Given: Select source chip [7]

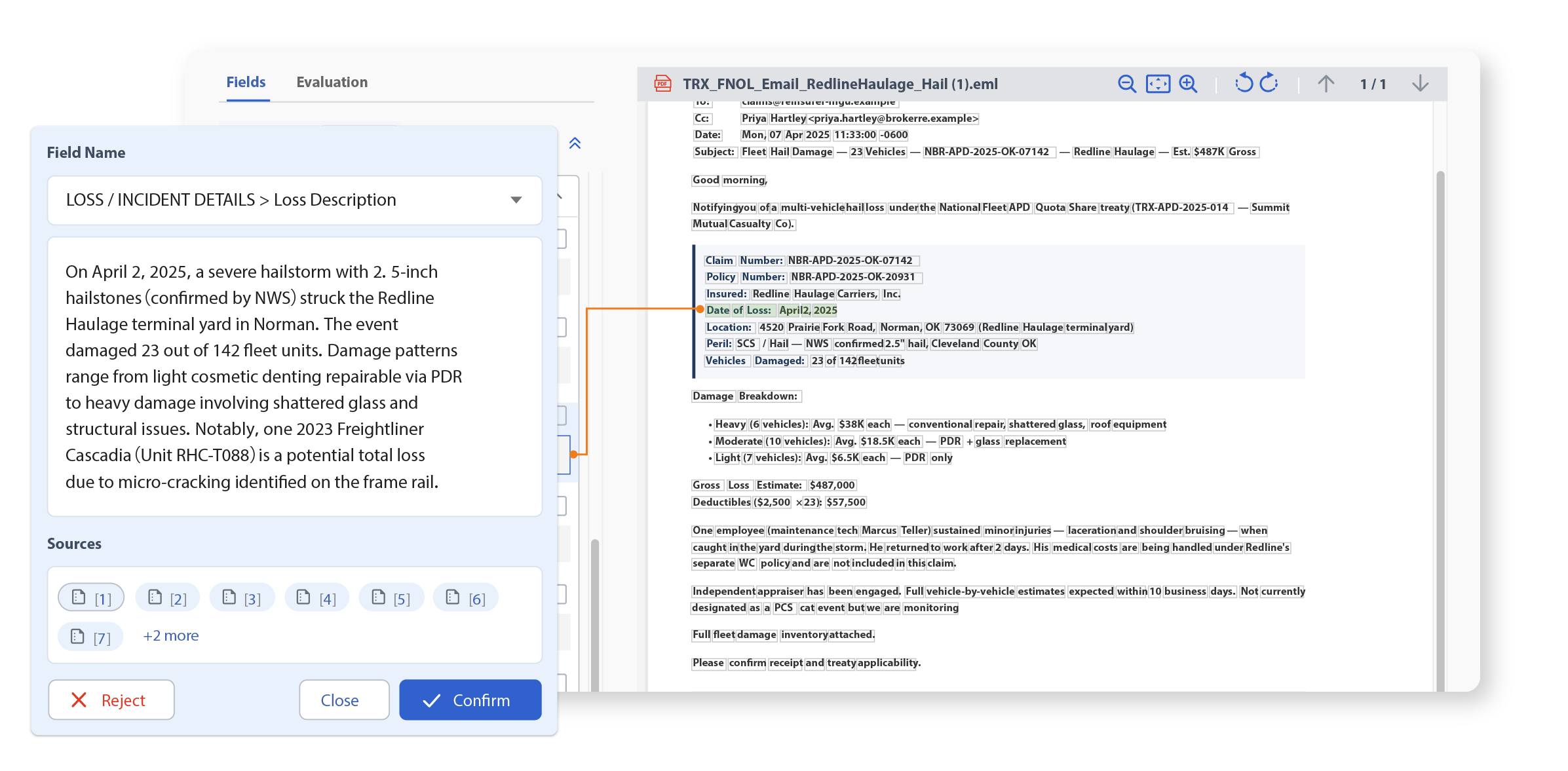Looking at the screenshot, I should tap(90, 636).
